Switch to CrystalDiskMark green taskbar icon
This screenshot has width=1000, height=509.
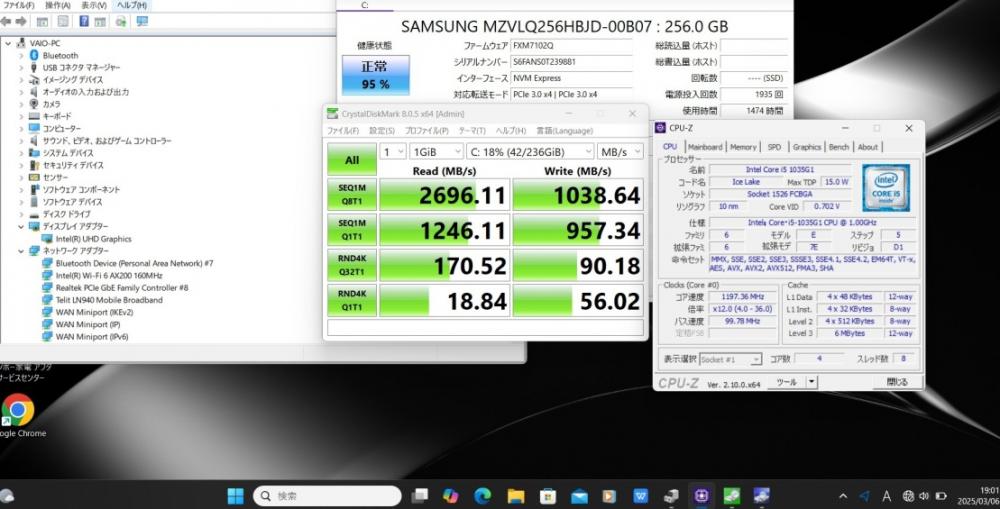point(732,496)
